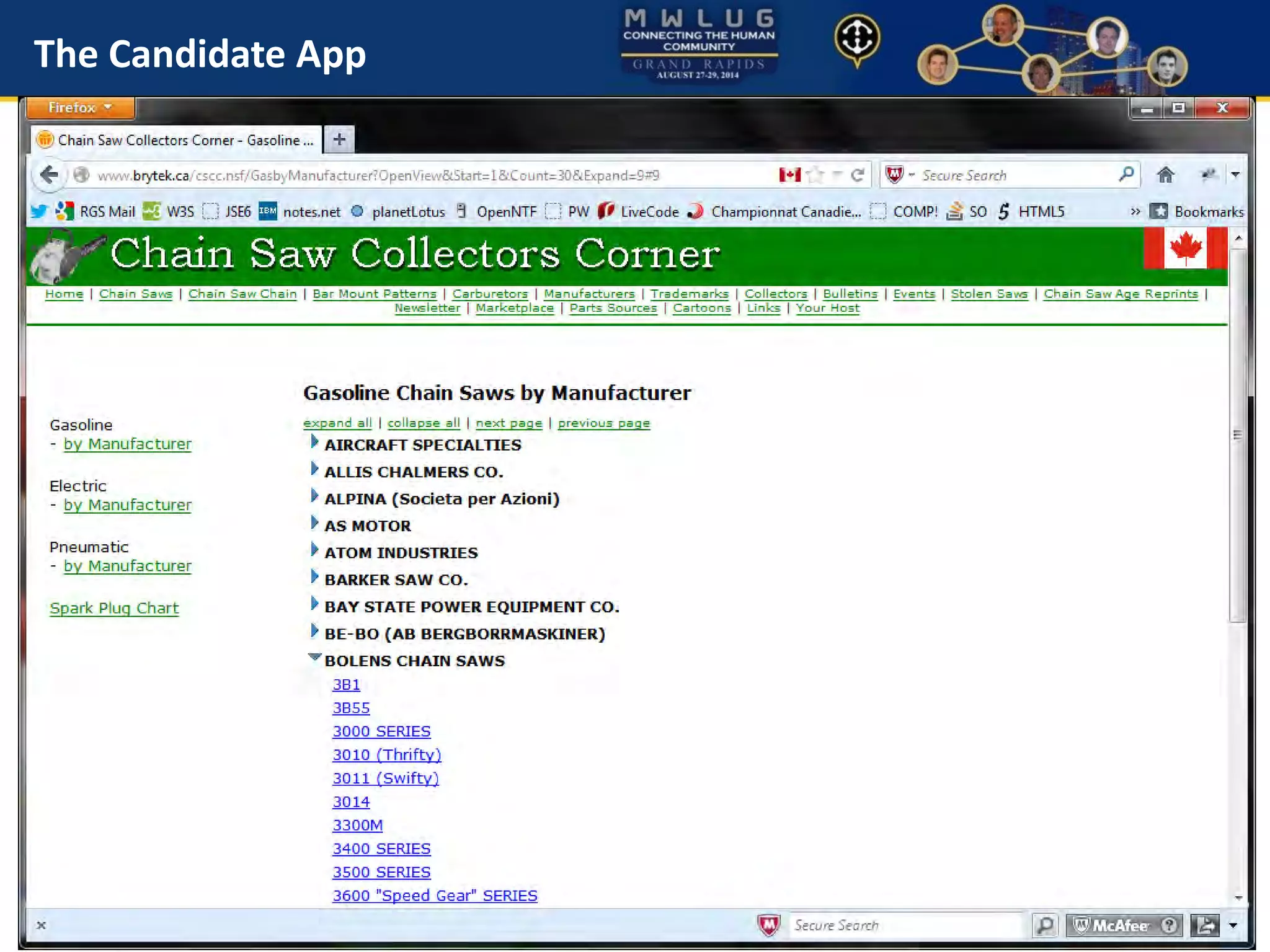This screenshot has width=1270, height=952.
Task: Open the Firefox menu button
Action: pos(80,108)
